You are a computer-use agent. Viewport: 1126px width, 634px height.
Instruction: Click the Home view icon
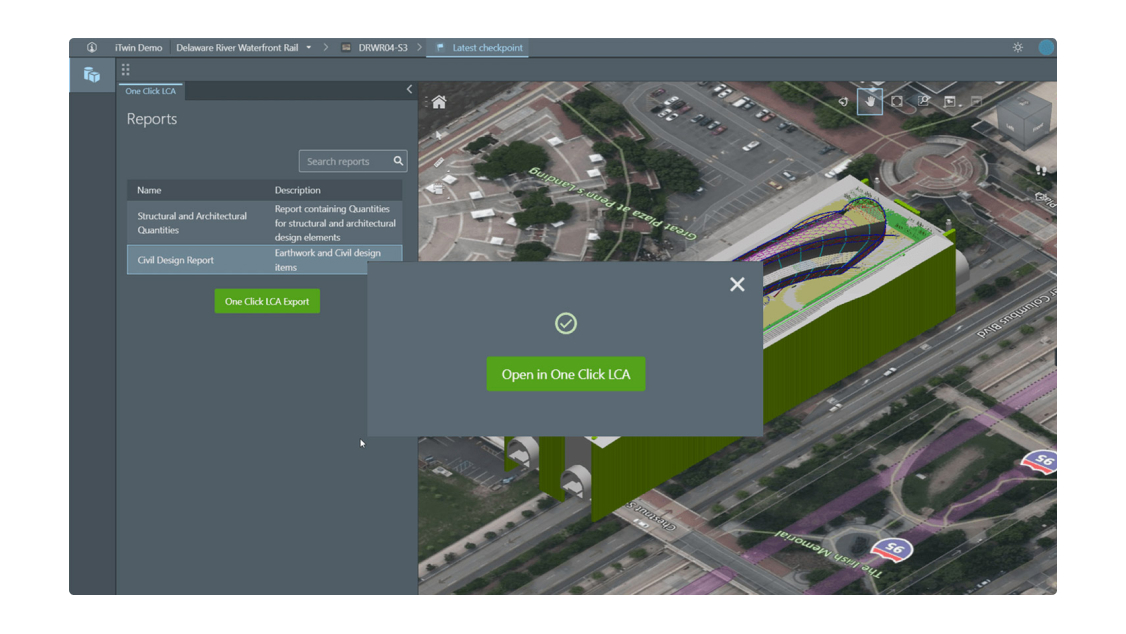click(x=439, y=102)
